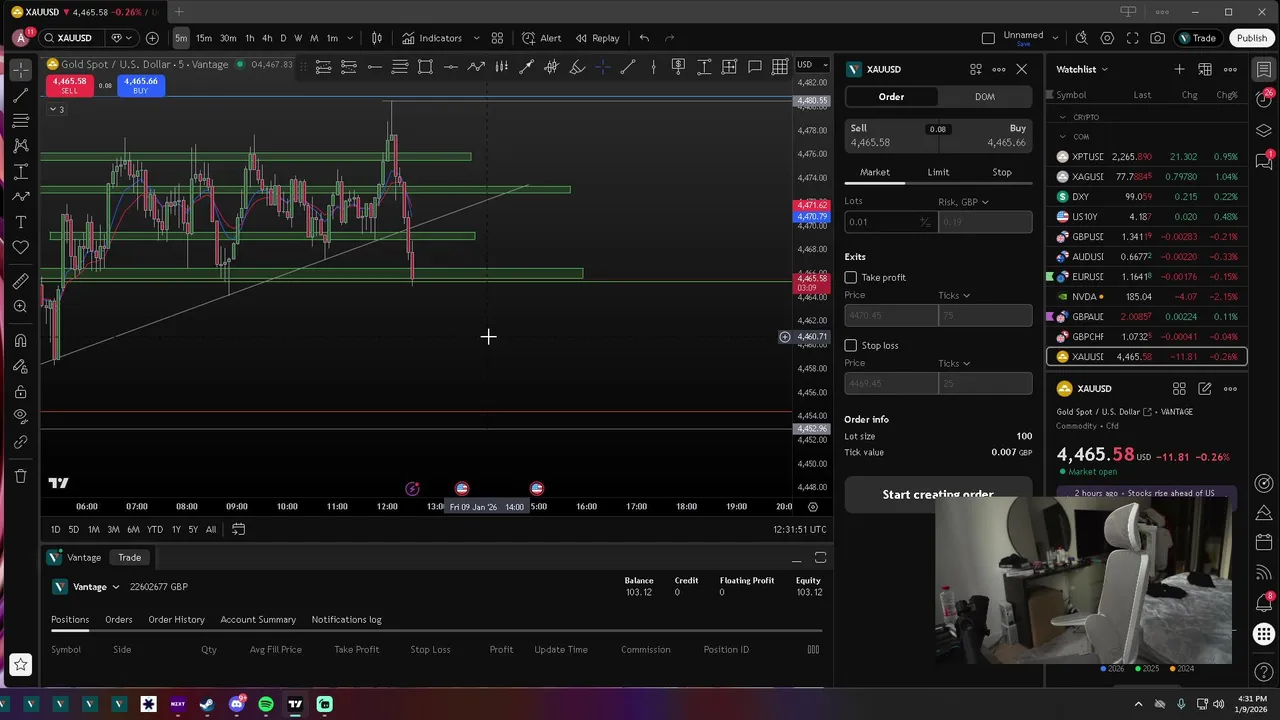Collapse the COM watchlist section
This screenshot has height=720, width=1280.
pos(1062,136)
